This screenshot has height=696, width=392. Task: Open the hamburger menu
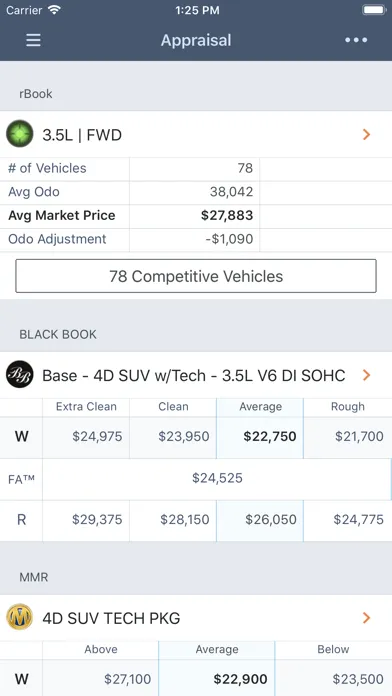pos(33,40)
